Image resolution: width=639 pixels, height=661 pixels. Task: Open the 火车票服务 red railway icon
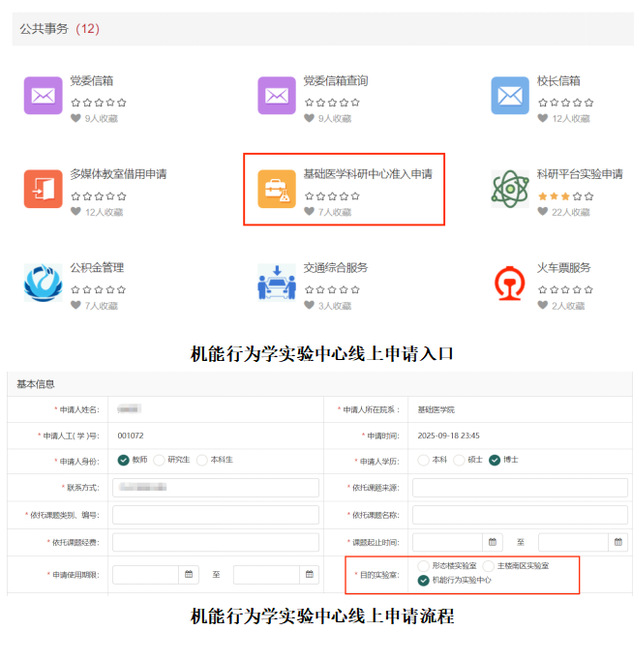coord(510,283)
